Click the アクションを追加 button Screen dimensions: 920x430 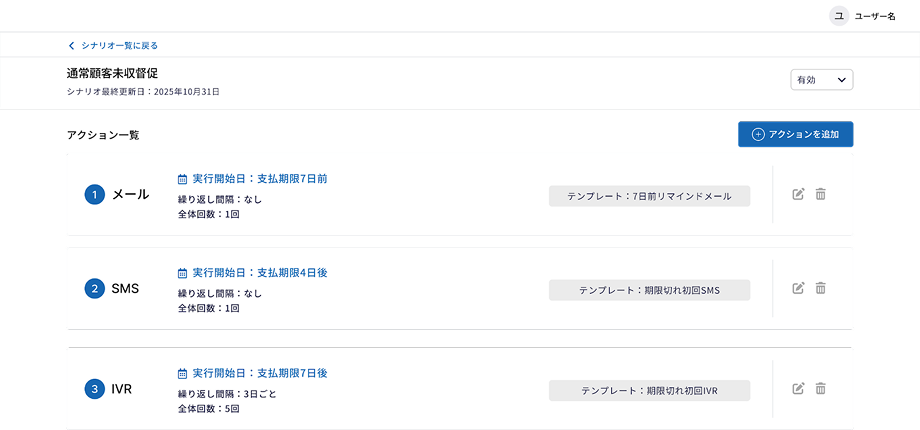795,134
